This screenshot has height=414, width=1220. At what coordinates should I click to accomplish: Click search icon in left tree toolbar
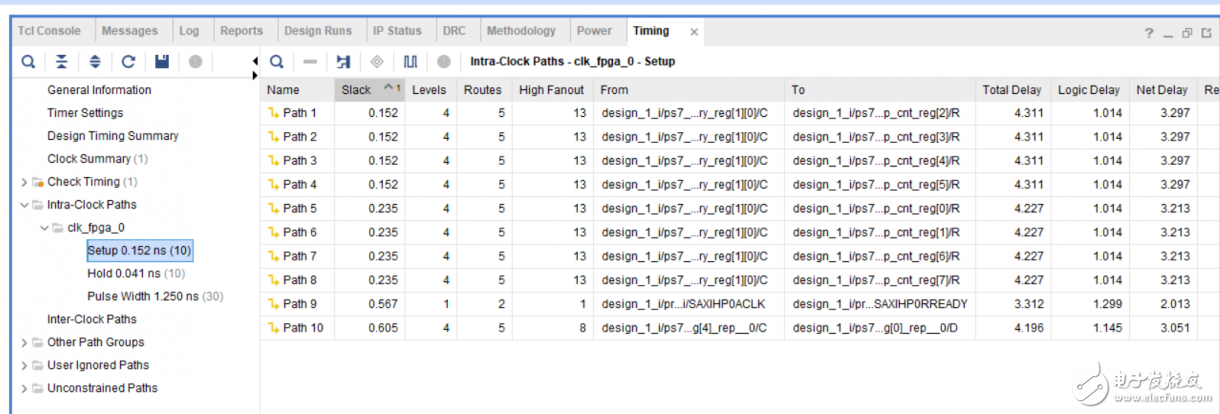coord(28,62)
